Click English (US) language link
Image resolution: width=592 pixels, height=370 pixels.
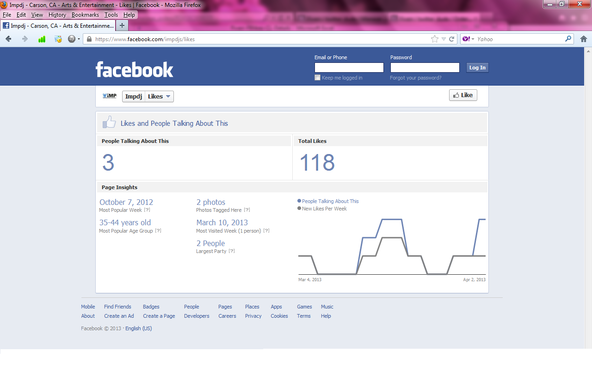click(139, 328)
